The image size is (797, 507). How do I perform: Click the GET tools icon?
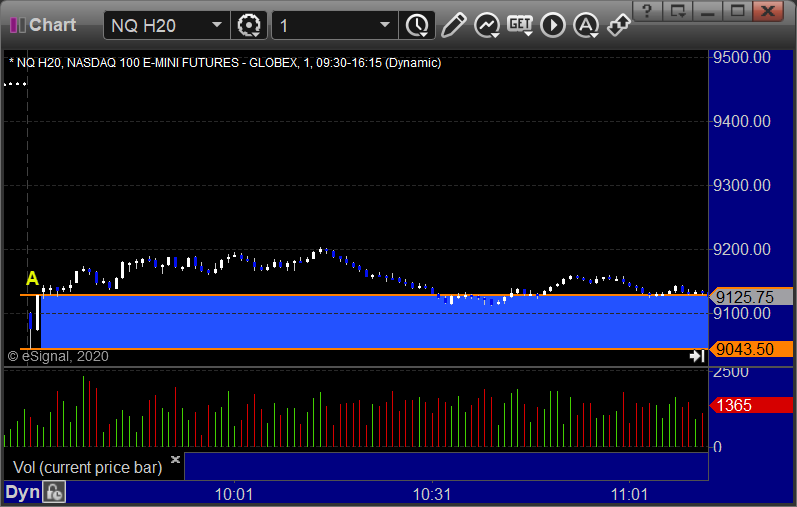tap(520, 25)
